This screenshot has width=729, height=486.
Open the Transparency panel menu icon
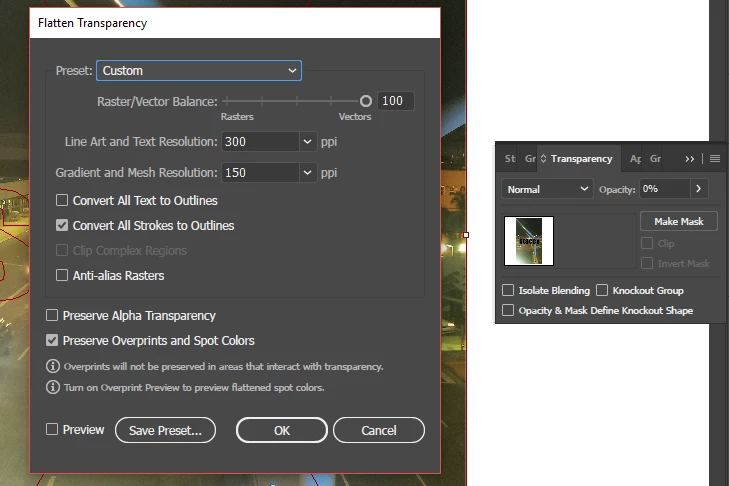coord(715,159)
